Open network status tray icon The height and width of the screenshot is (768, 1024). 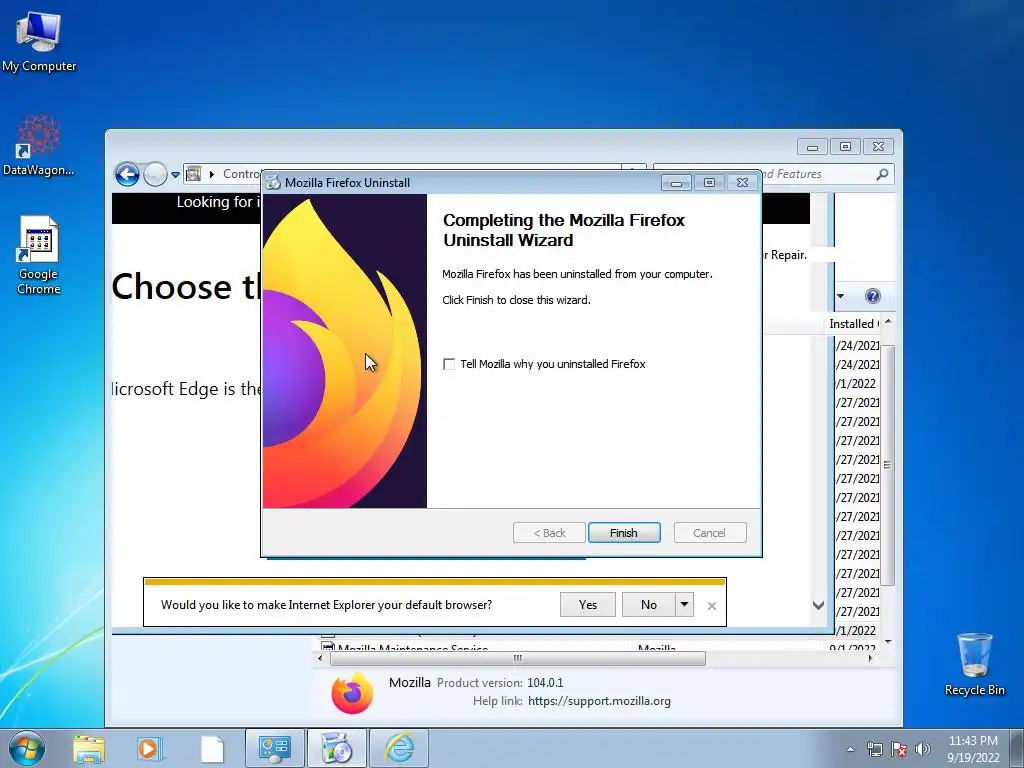click(874, 749)
